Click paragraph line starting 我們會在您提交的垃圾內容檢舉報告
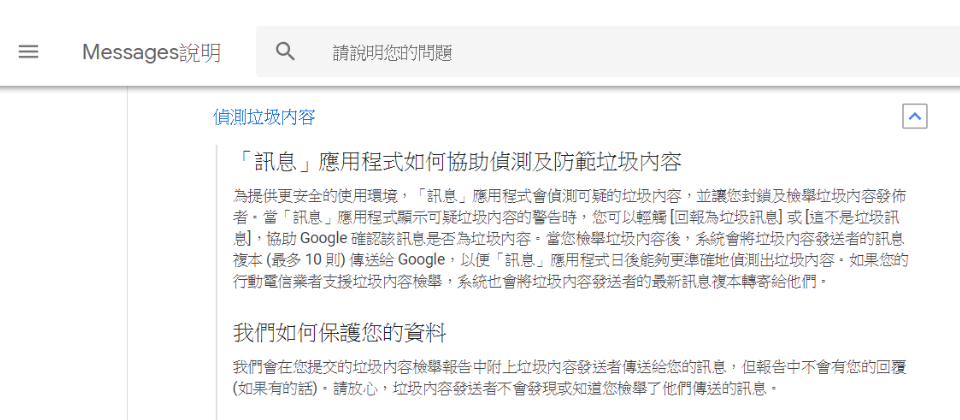This screenshot has width=960, height=420. pos(570,367)
